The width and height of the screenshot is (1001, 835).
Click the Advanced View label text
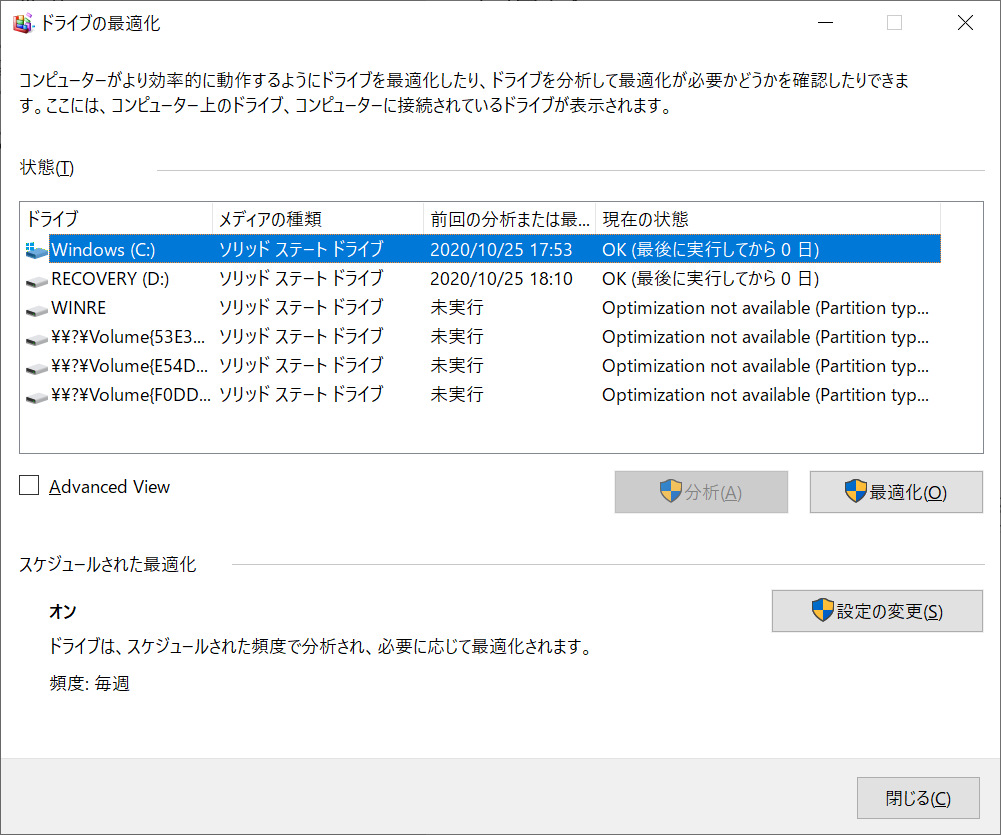[110, 486]
